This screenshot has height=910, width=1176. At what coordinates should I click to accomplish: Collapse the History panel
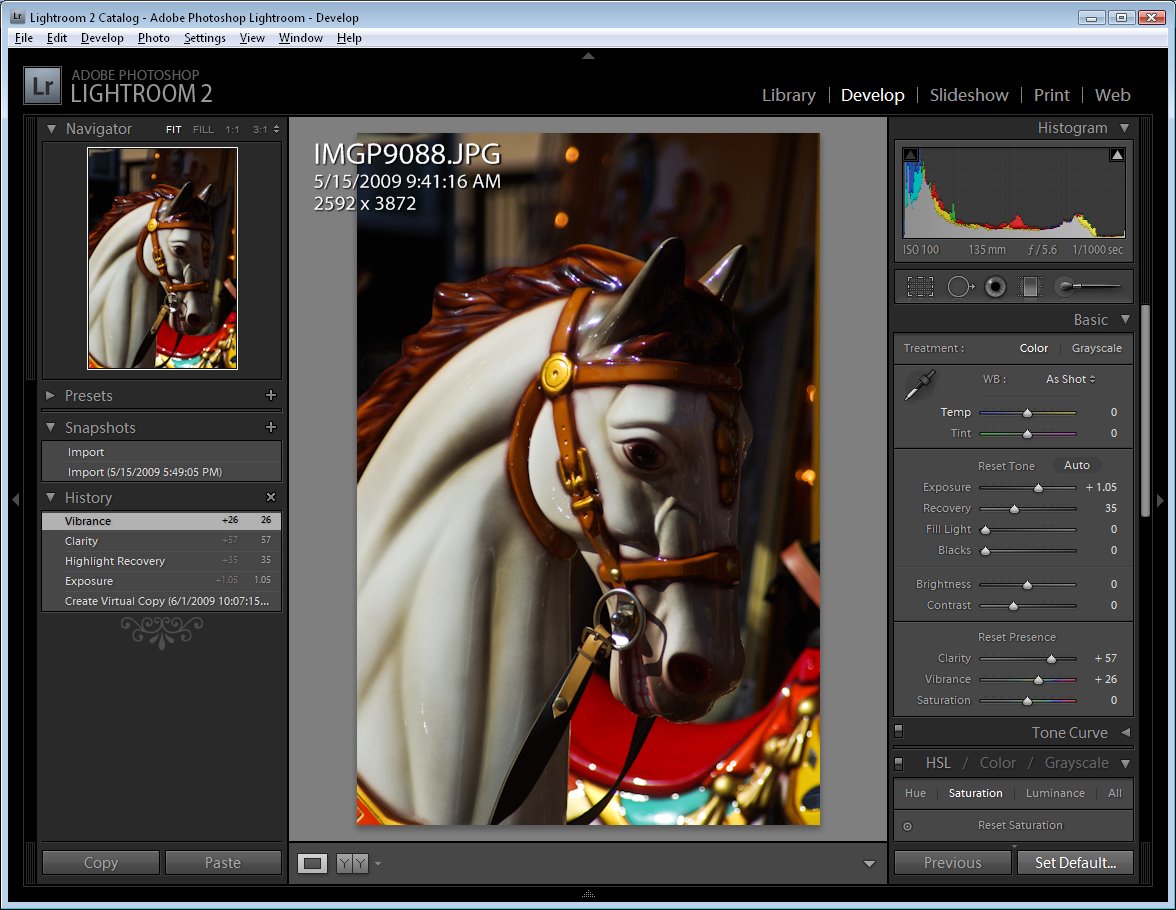tap(51, 497)
